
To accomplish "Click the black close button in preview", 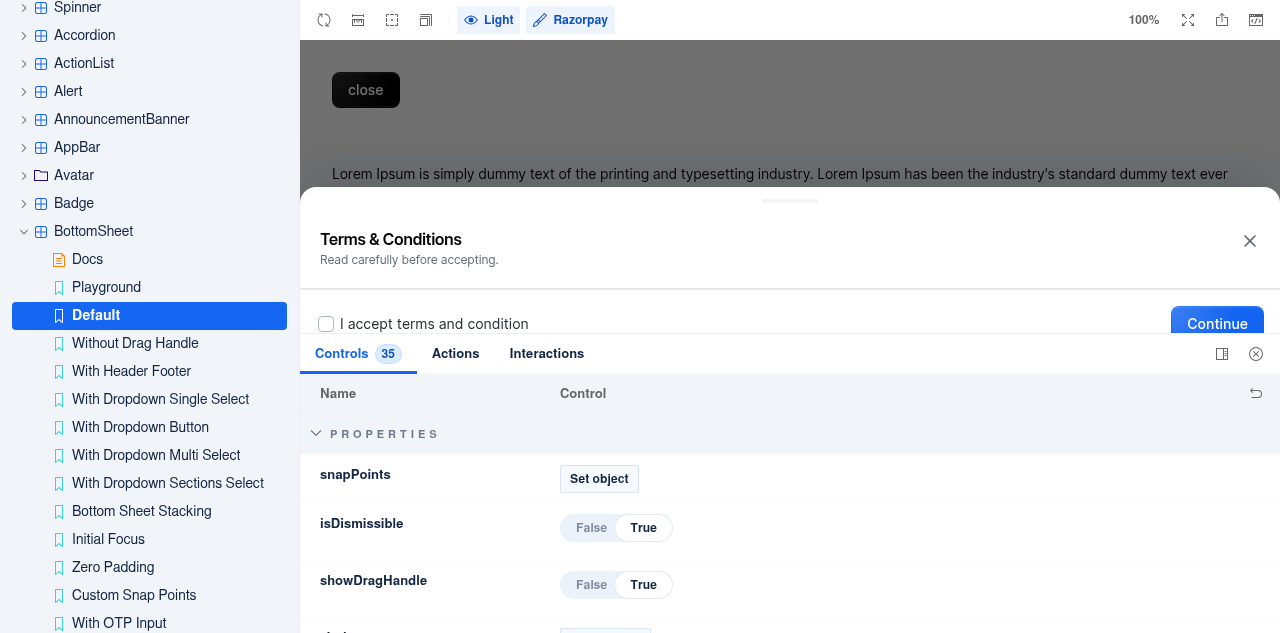I will [366, 90].
